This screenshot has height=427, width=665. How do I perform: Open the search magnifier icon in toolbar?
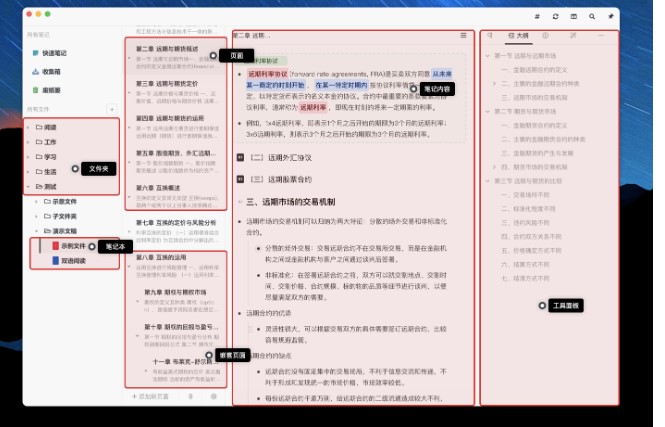591,17
